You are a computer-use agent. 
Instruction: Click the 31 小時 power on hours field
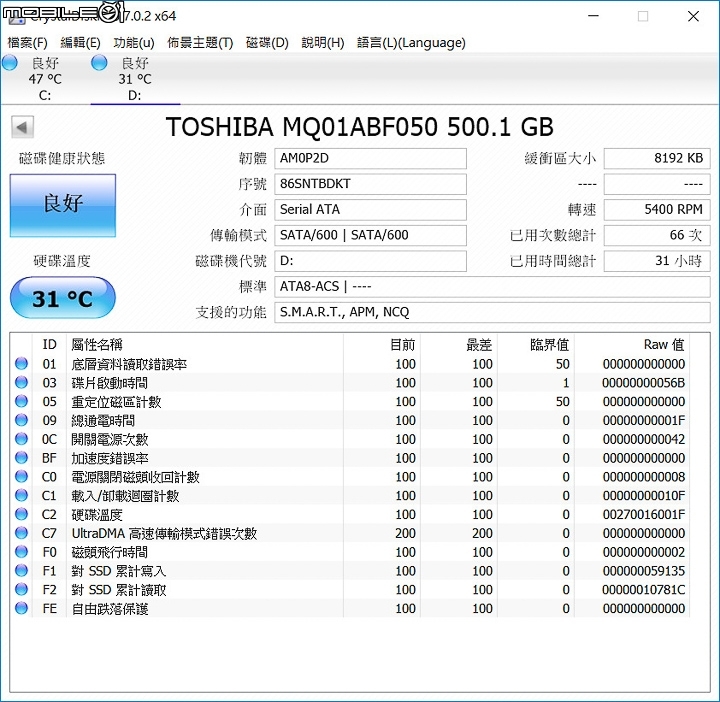point(657,261)
